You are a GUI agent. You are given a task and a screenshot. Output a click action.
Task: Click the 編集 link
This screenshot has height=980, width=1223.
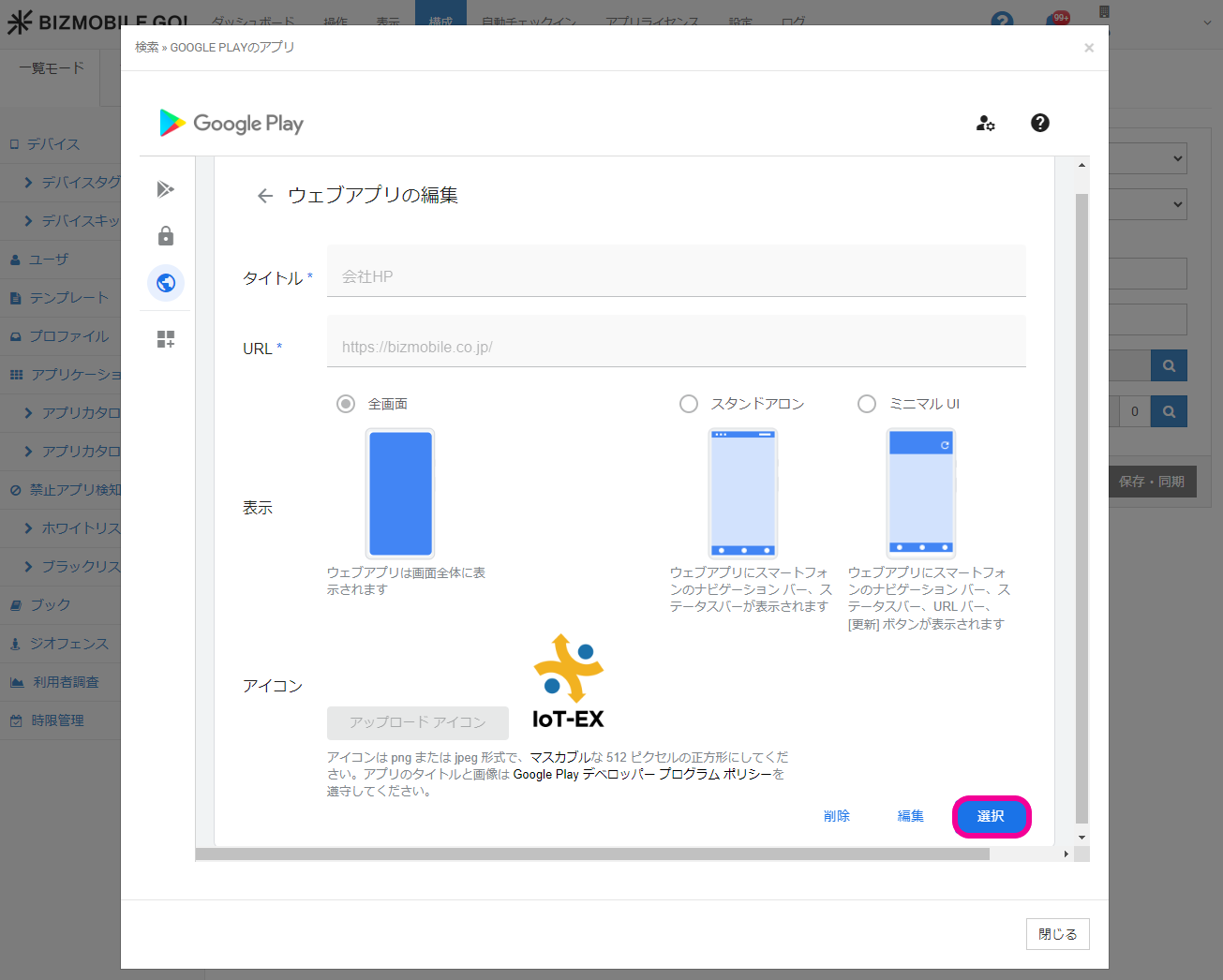point(910,816)
